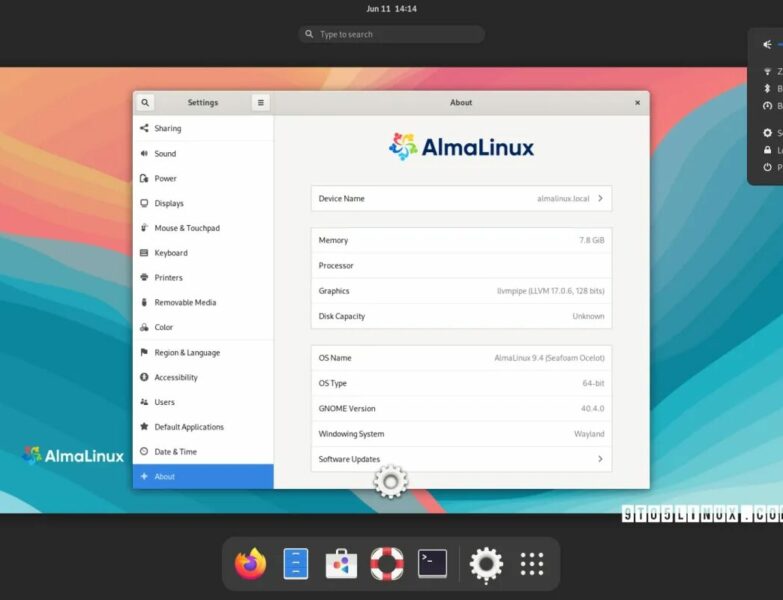Click the Graphics row label
Image resolution: width=783 pixels, height=600 pixels.
(334, 291)
